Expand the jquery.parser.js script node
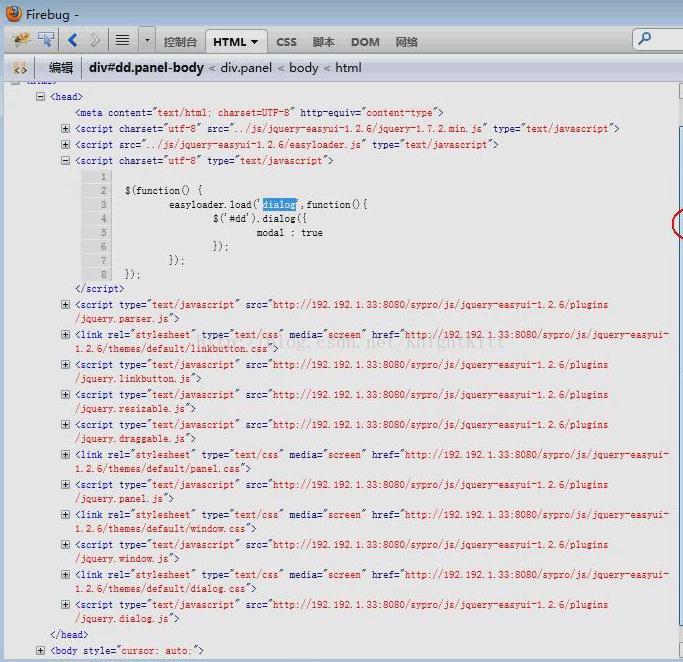 click(x=65, y=304)
